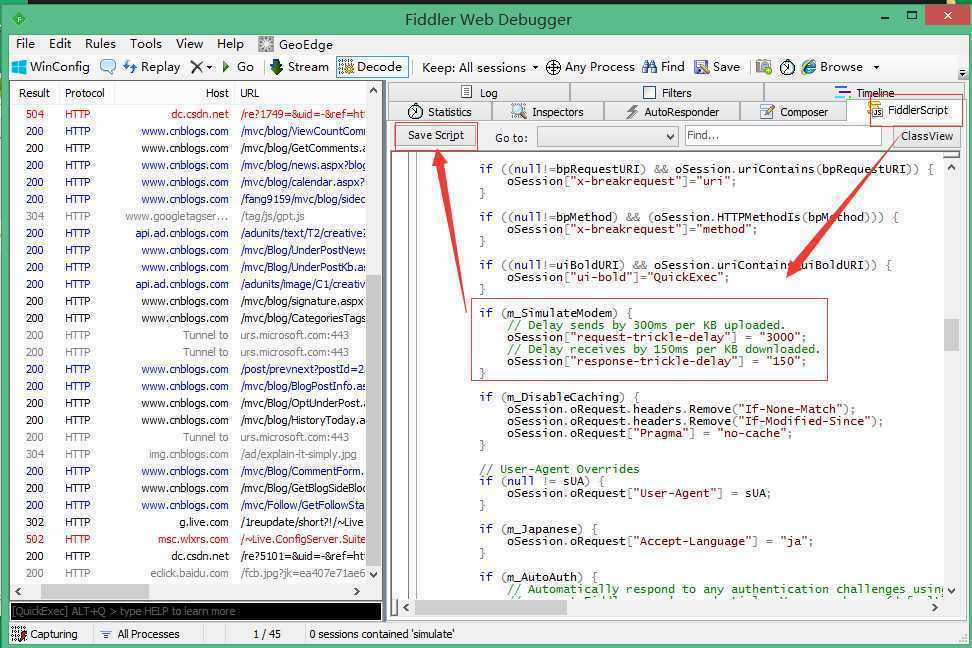Click the 1 / 45 session count
The height and width of the screenshot is (648, 972).
[267, 634]
